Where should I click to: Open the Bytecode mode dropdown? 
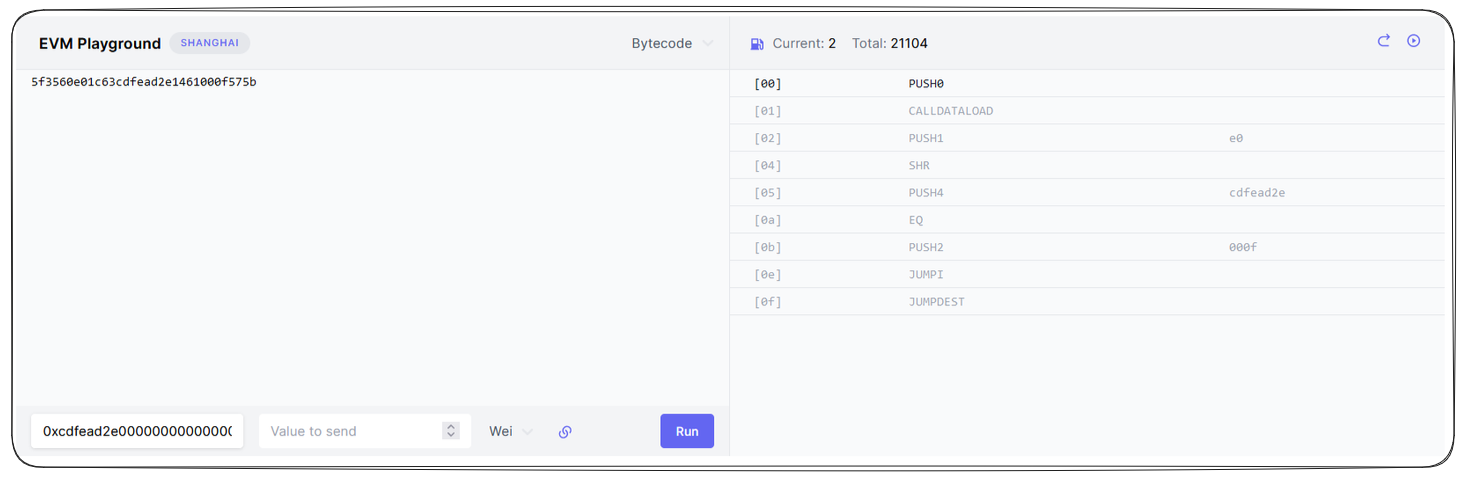click(672, 44)
